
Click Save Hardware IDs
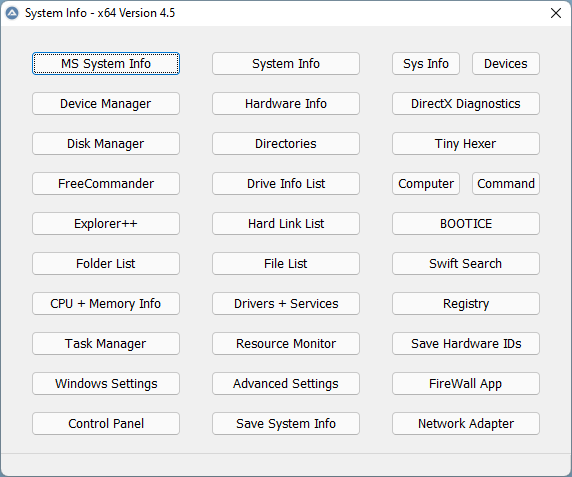pos(466,344)
